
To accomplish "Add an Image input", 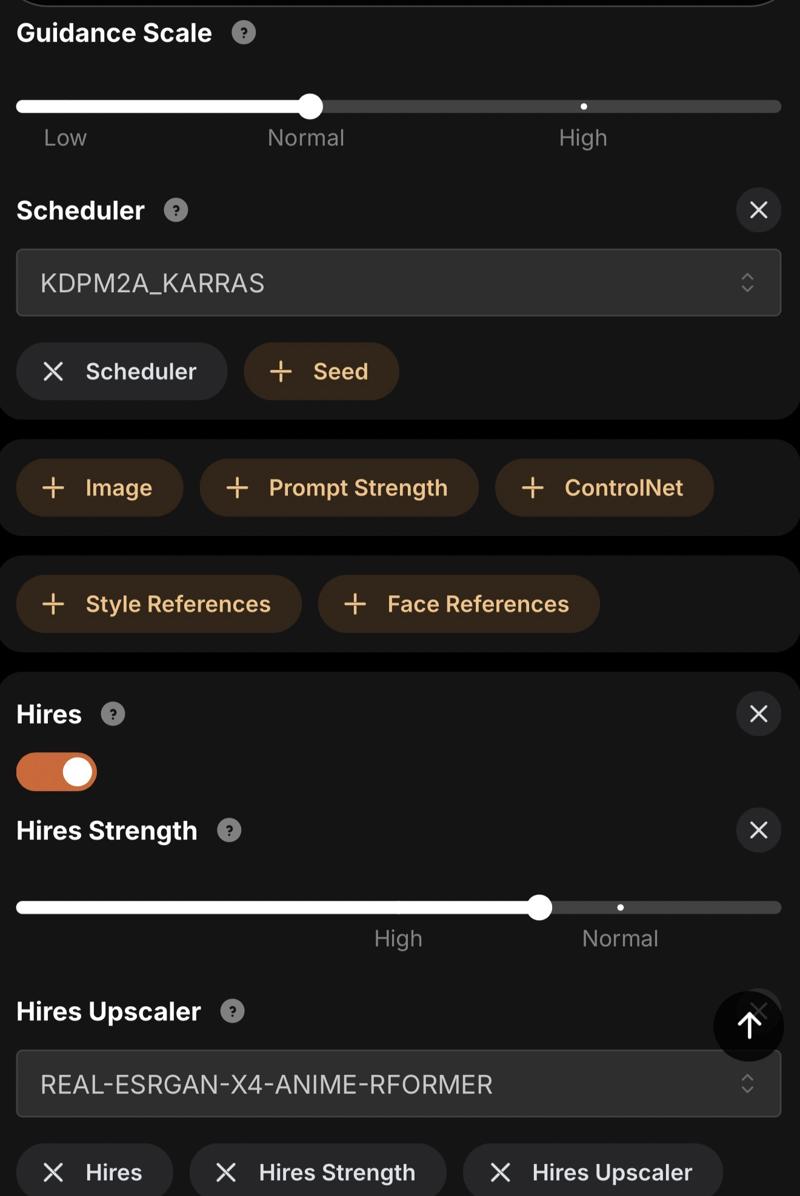I will click(99, 488).
